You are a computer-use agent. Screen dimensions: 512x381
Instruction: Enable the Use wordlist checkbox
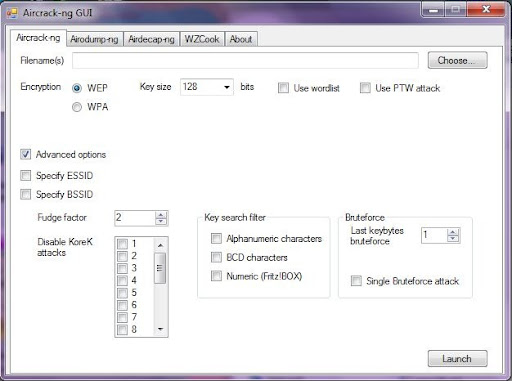[283, 88]
